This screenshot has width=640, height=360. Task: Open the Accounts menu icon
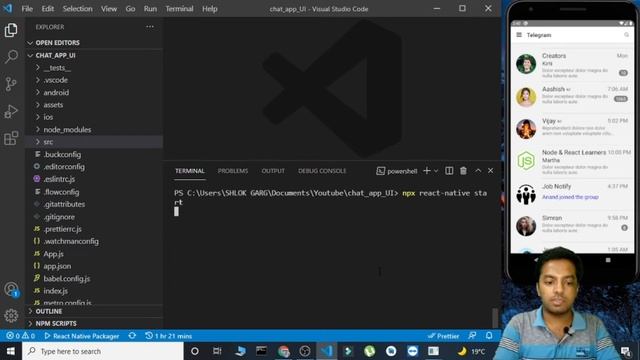click(x=11, y=289)
